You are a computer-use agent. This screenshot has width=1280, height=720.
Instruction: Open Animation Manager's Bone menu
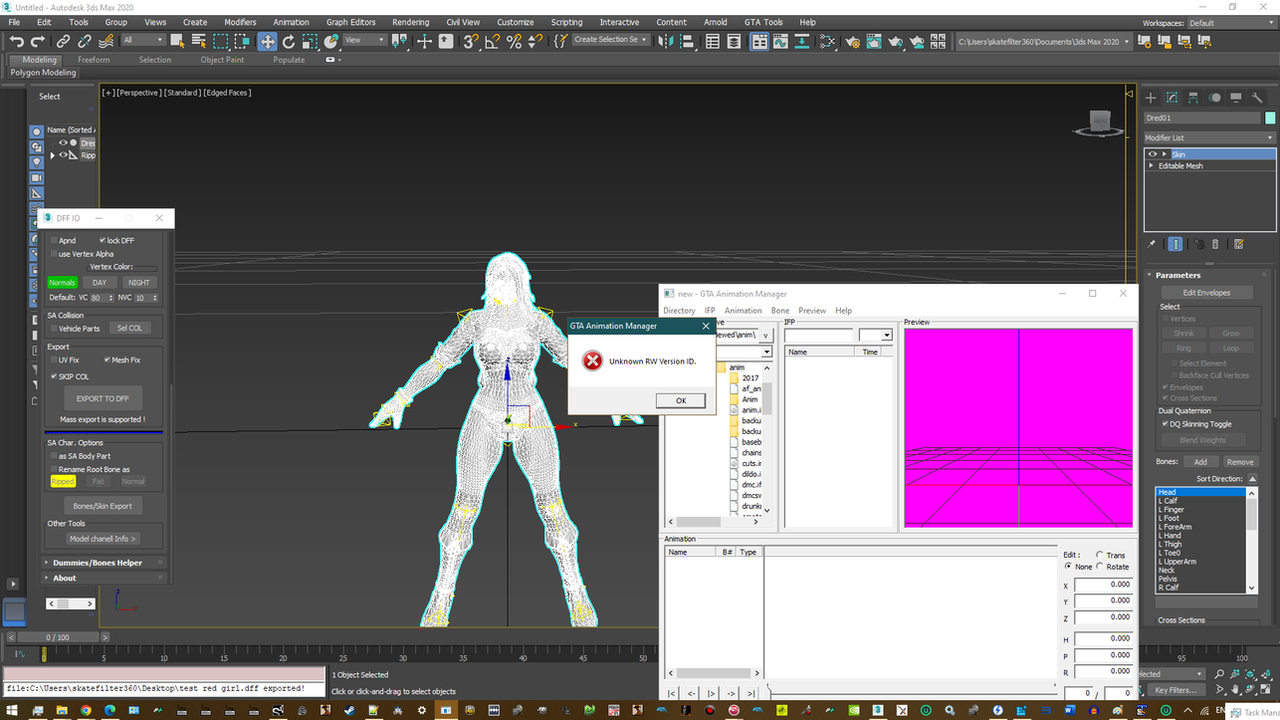[780, 310]
